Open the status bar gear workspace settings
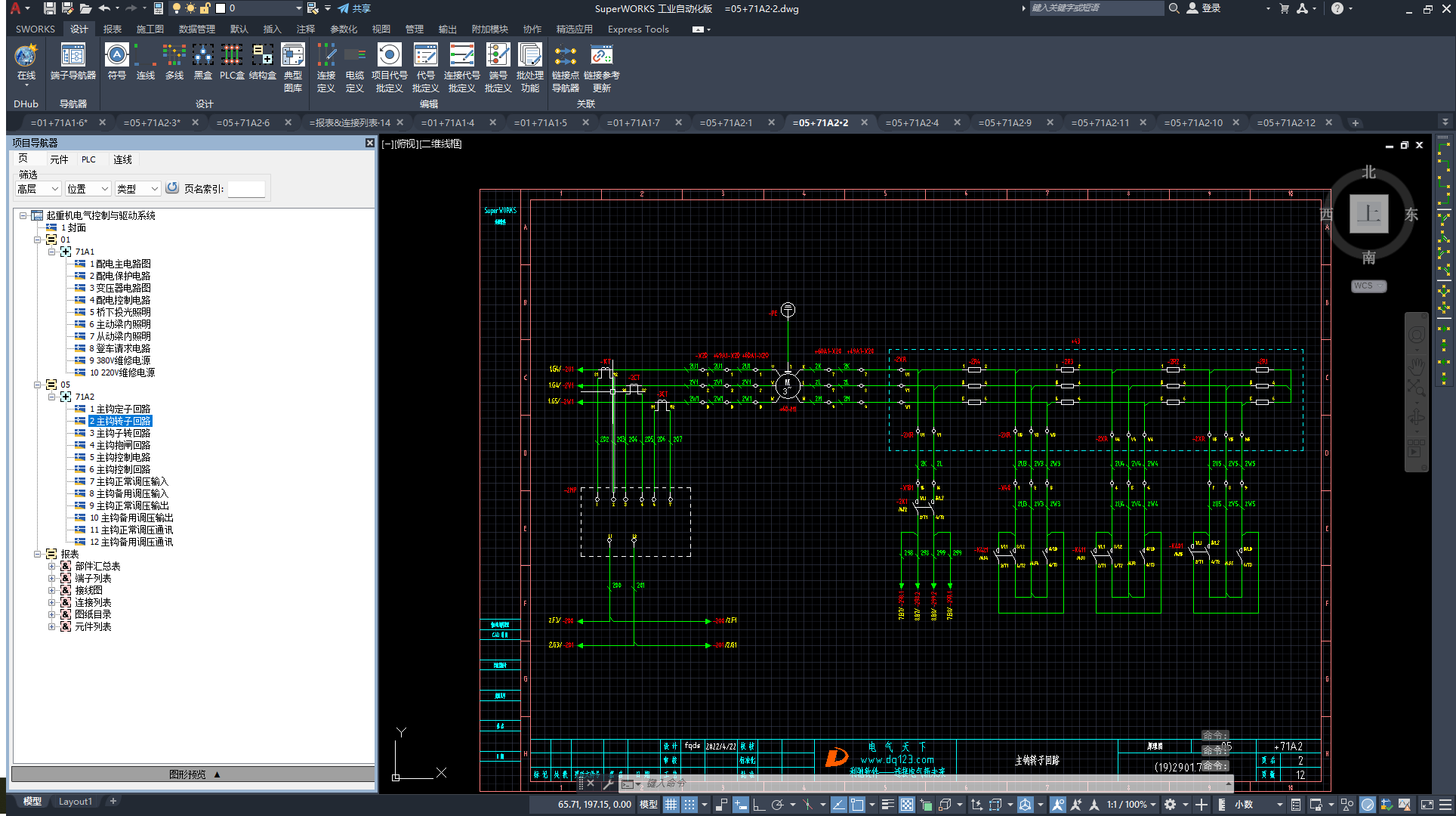1456x816 pixels. [x=1170, y=805]
